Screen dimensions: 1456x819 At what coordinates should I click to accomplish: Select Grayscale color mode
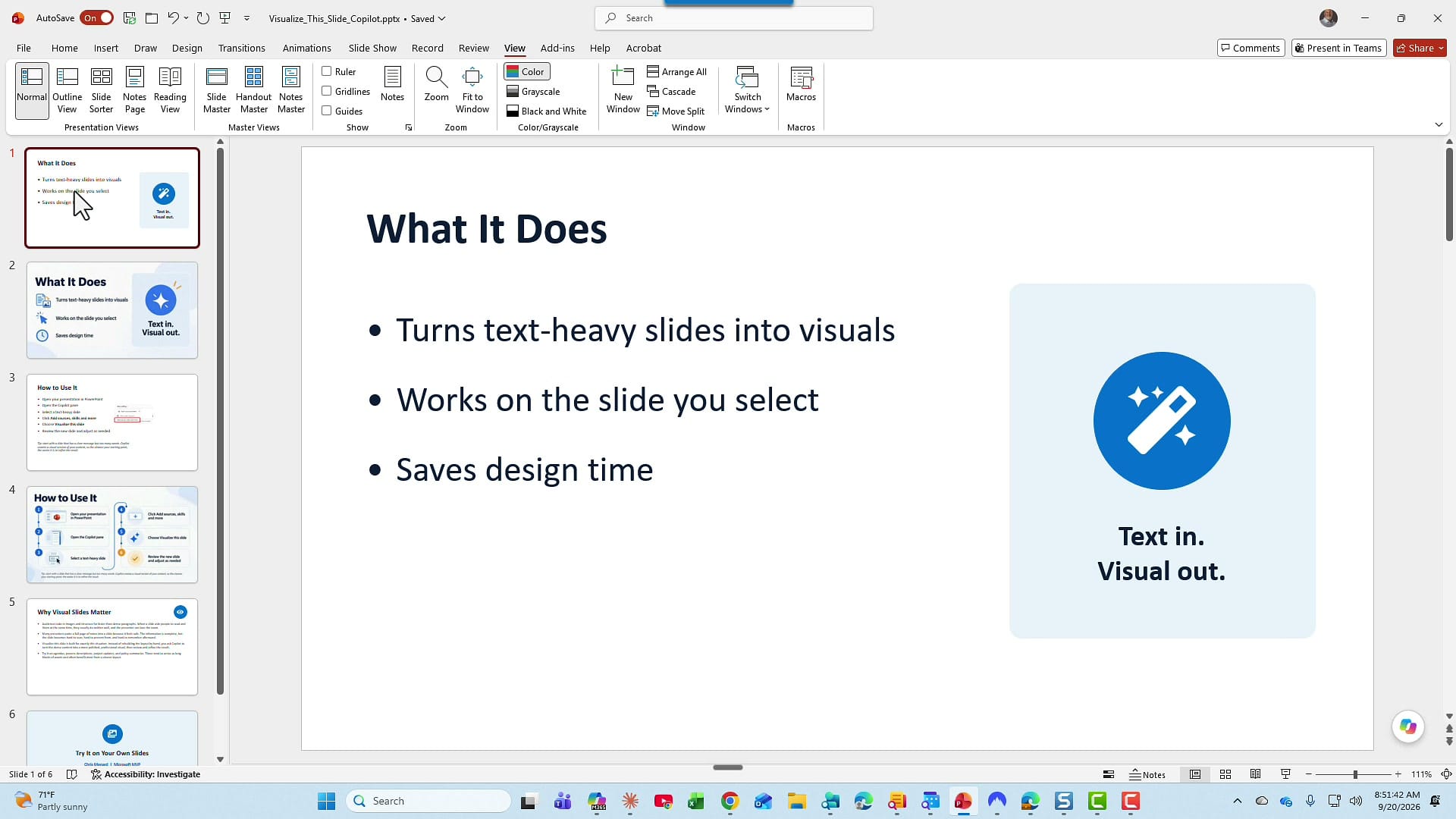pos(533,91)
